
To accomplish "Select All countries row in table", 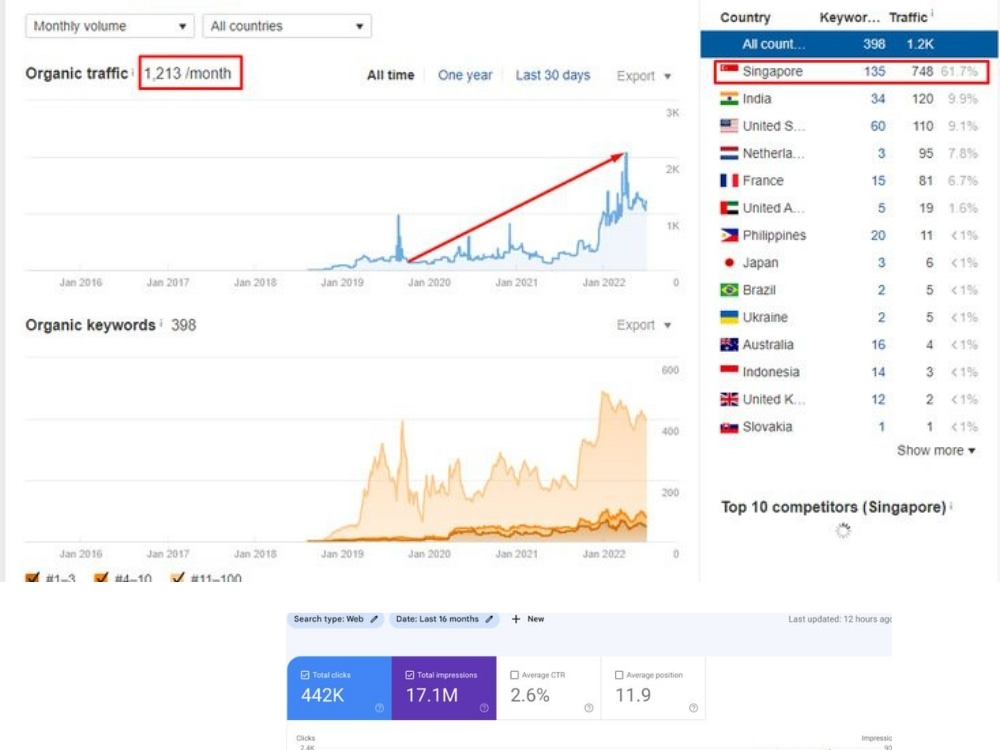I will pos(849,44).
